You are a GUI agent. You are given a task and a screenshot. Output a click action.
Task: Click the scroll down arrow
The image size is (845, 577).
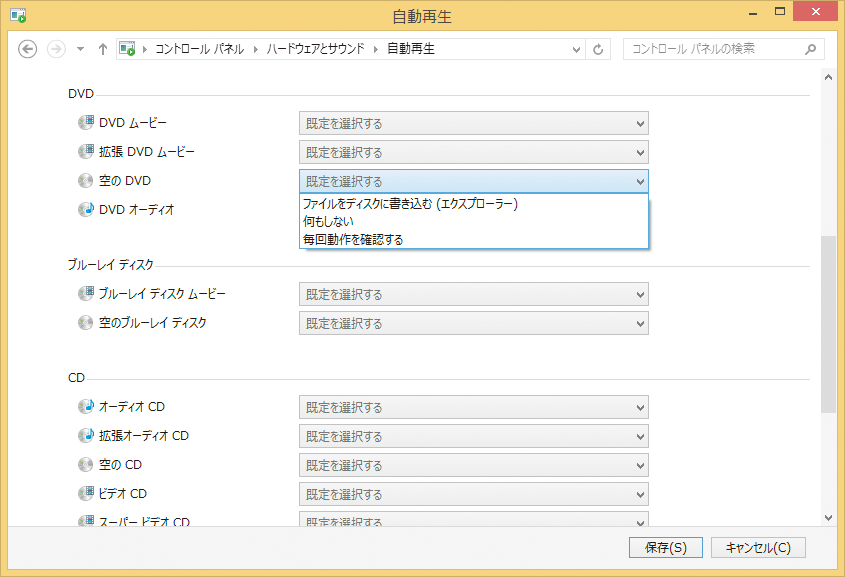(x=828, y=518)
